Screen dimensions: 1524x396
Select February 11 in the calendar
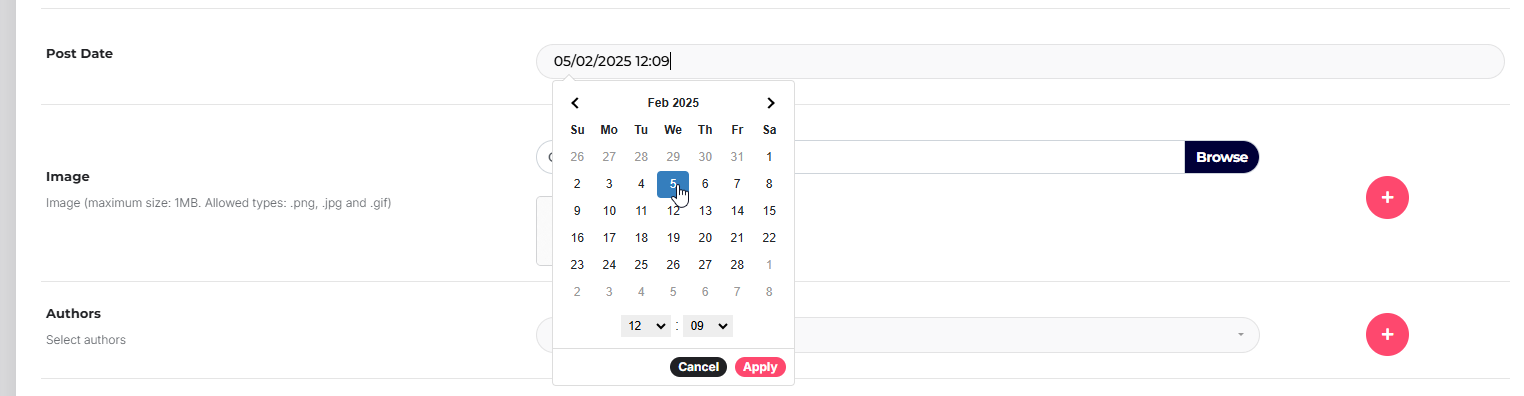pyautogui.click(x=641, y=211)
